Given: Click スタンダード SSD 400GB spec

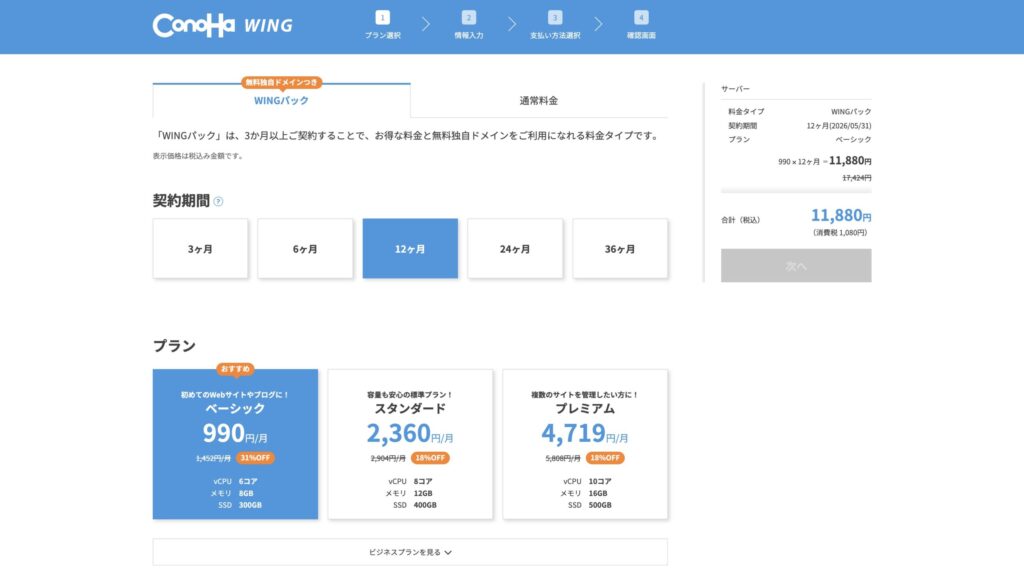Looking at the screenshot, I should 415,505.
